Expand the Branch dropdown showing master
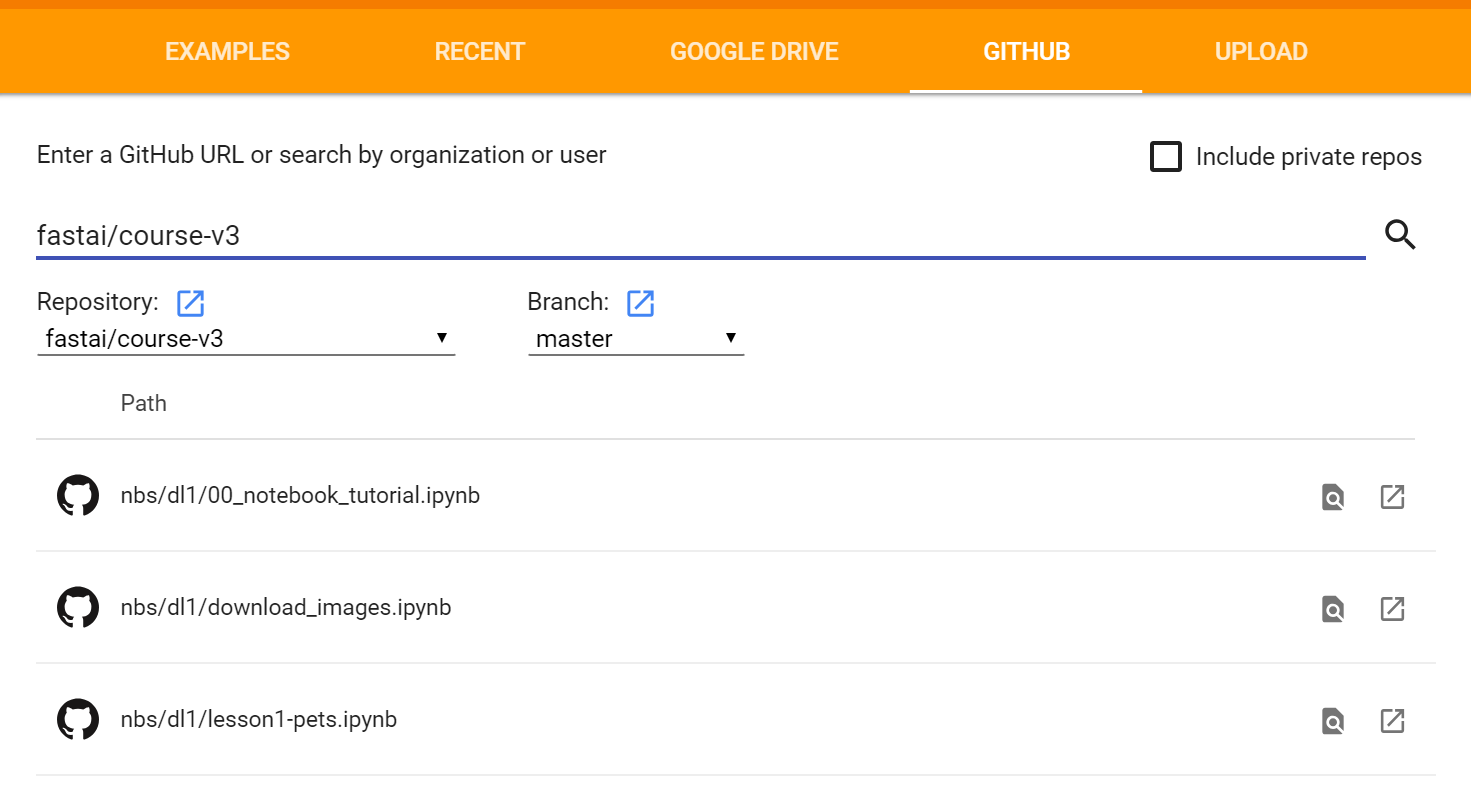Image resolution: width=1471 pixels, height=795 pixels. coord(636,339)
